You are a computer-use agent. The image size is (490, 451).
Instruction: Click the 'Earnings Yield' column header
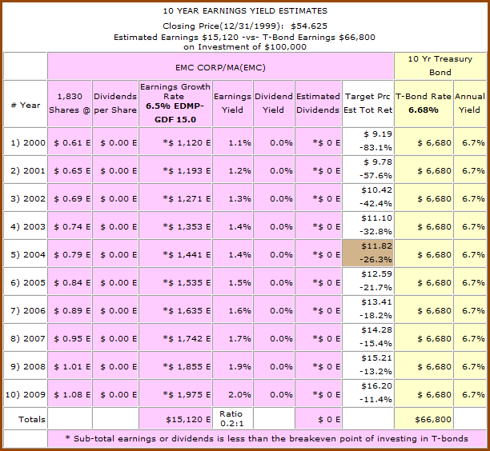pos(232,104)
